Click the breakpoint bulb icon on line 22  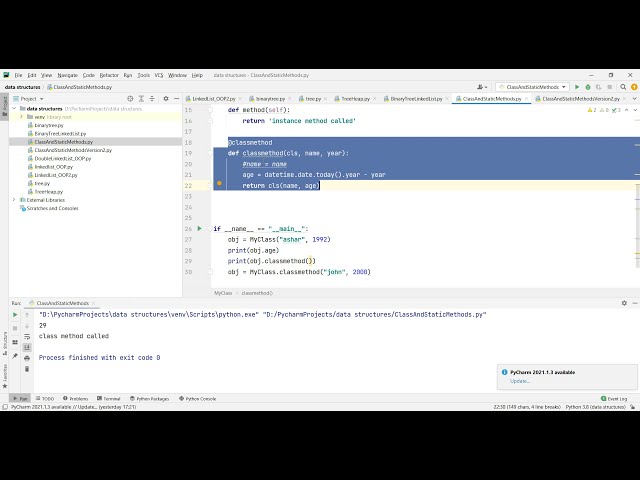[219, 184]
